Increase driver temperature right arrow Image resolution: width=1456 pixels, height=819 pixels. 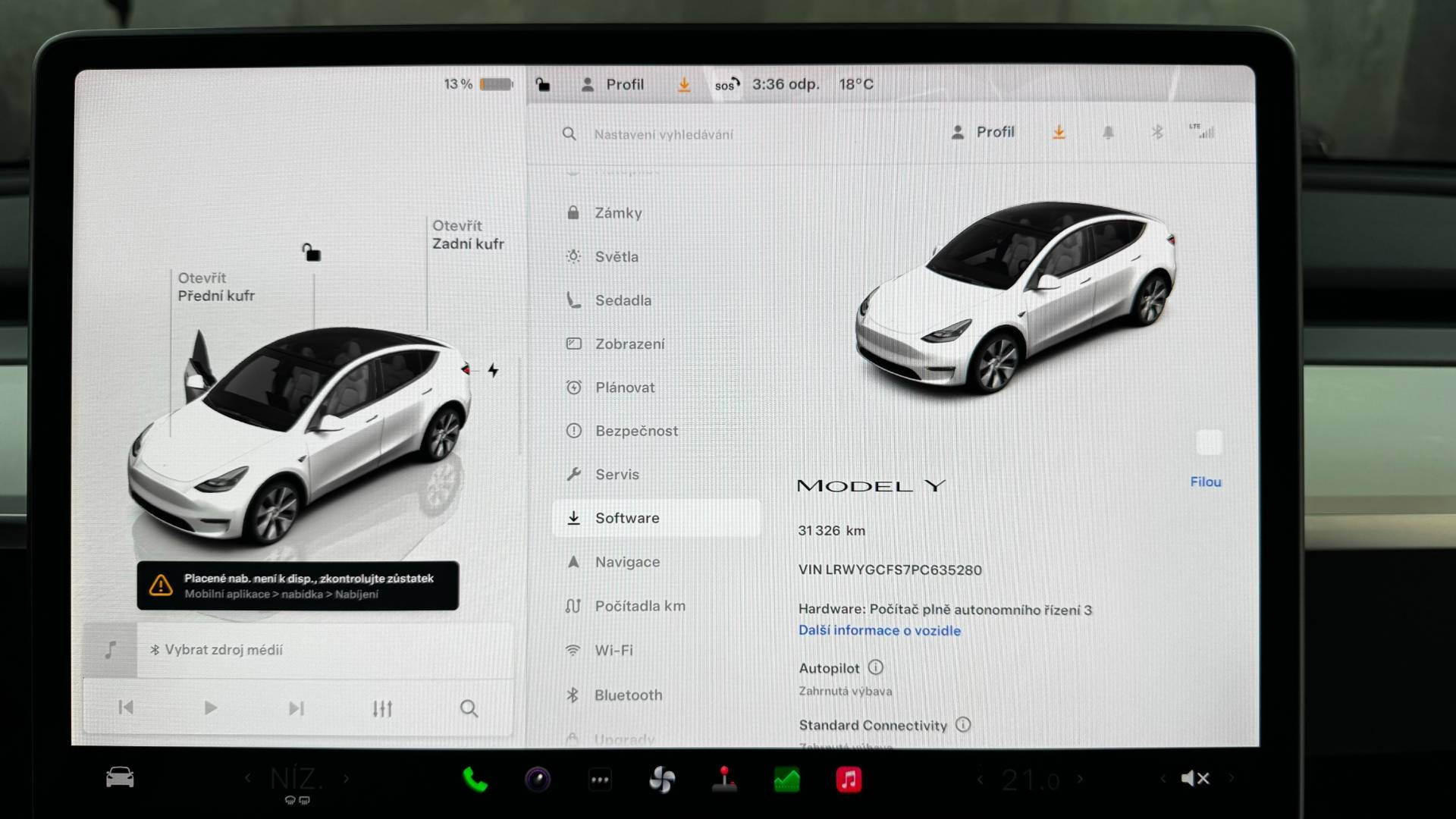click(347, 778)
